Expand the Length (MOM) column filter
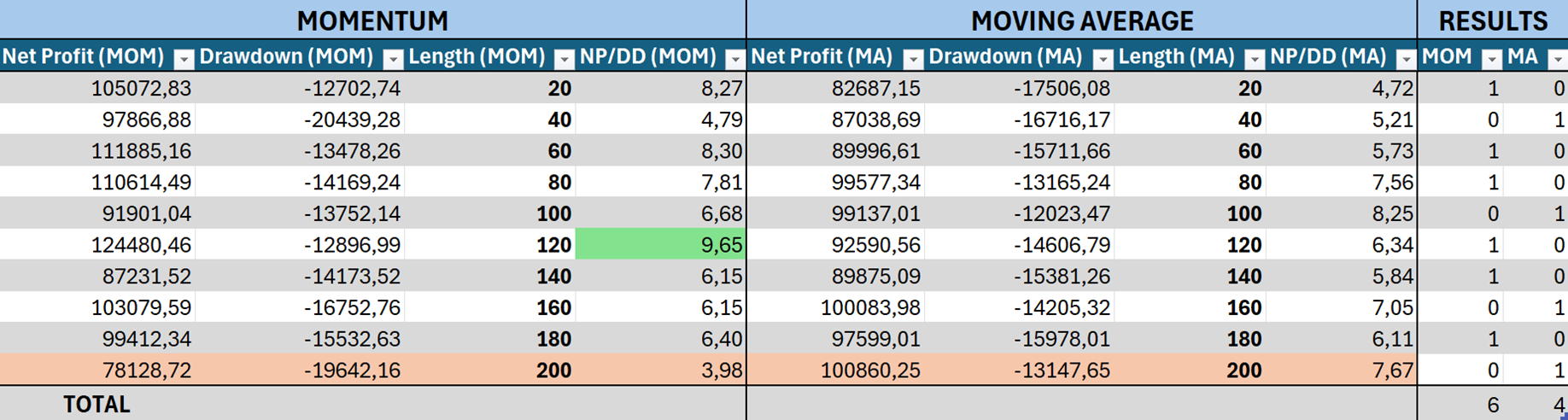The width and height of the screenshot is (1568, 420). pyautogui.click(x=564, y=59)
